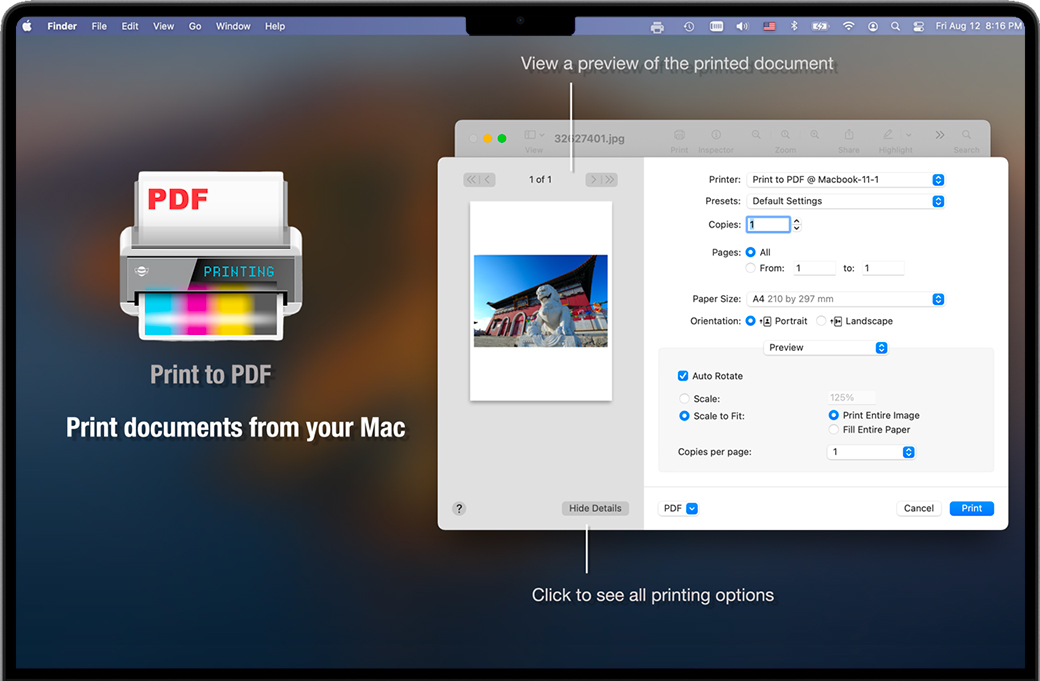Open the View sidebar dropdown in Preview toolbar
Image resolution: width=1040 pixels, height=681 pixels.
(x=534, y=135)
